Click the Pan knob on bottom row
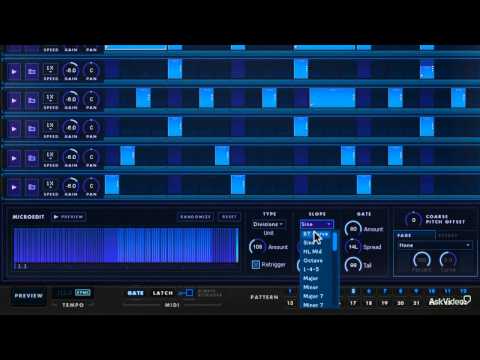Image resolution: width=480 pixels, height=360 pixels. (x=91, y=186)
